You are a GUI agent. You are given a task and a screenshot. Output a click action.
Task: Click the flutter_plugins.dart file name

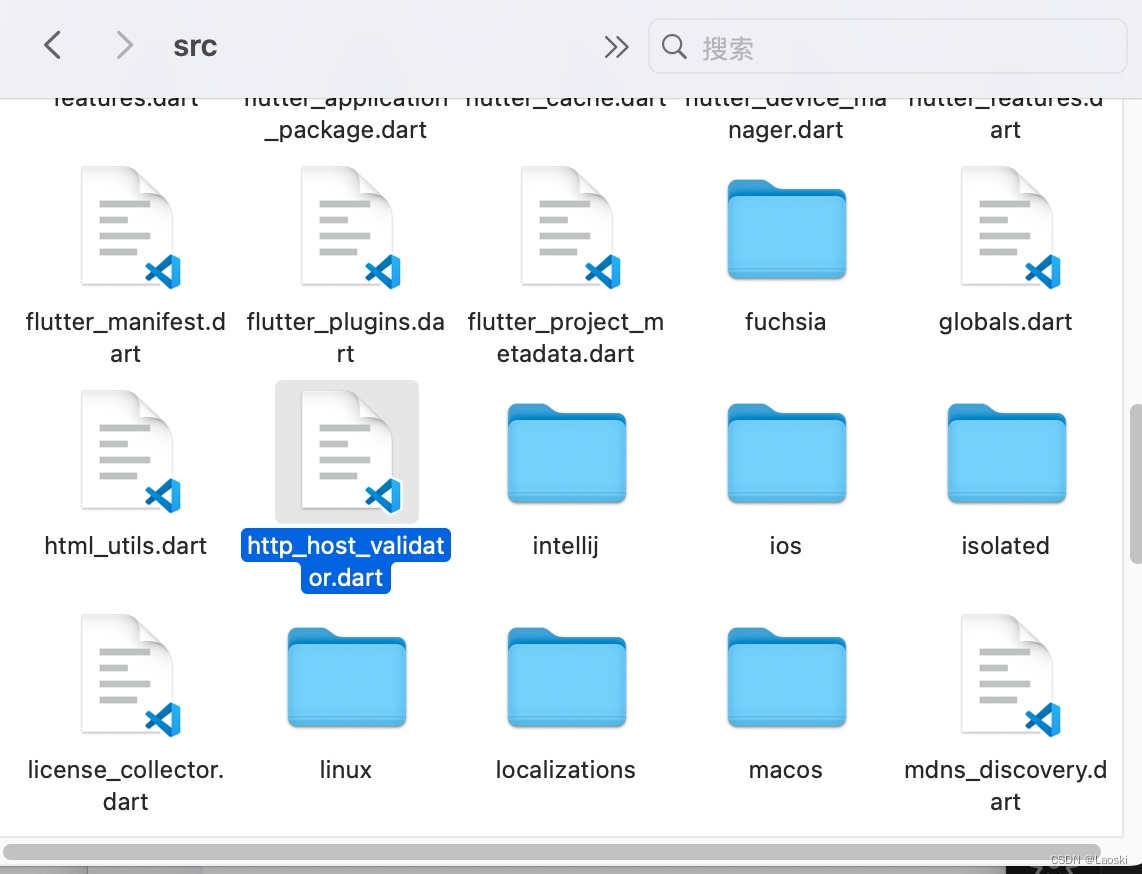(345, 337)
